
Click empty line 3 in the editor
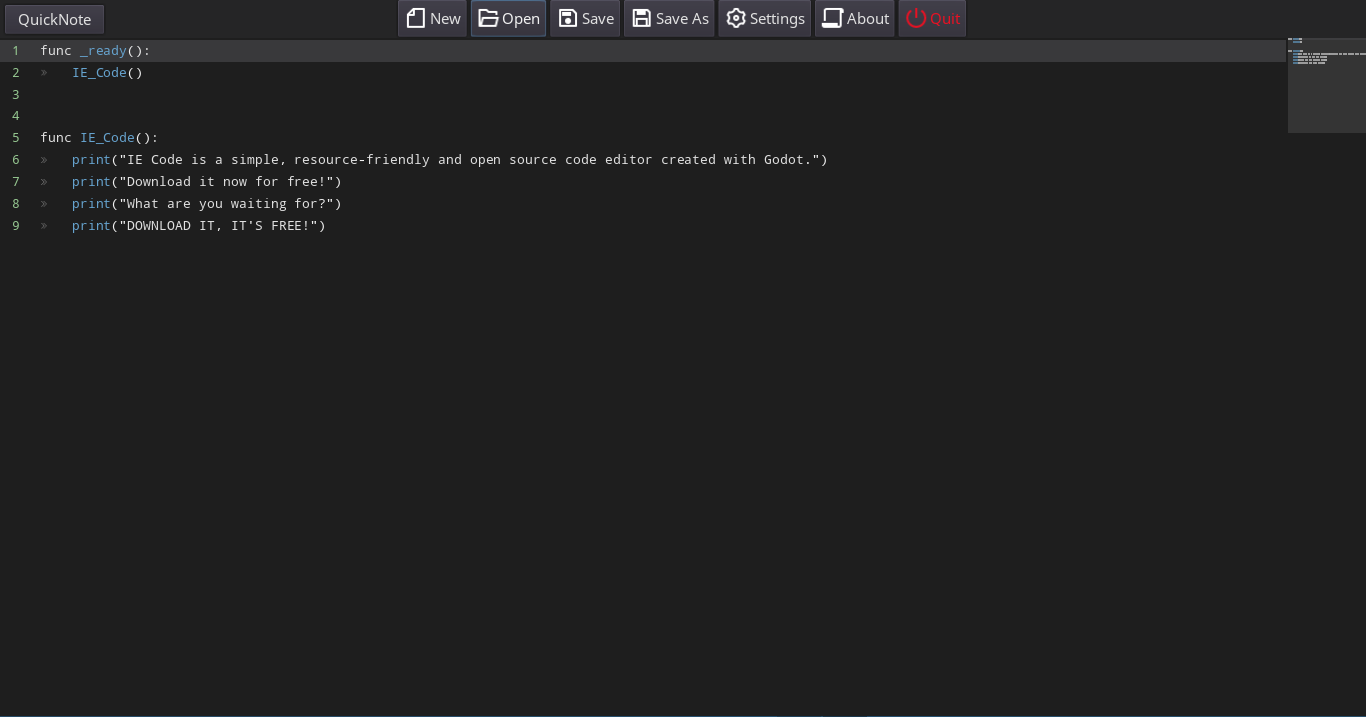[660, 94]
